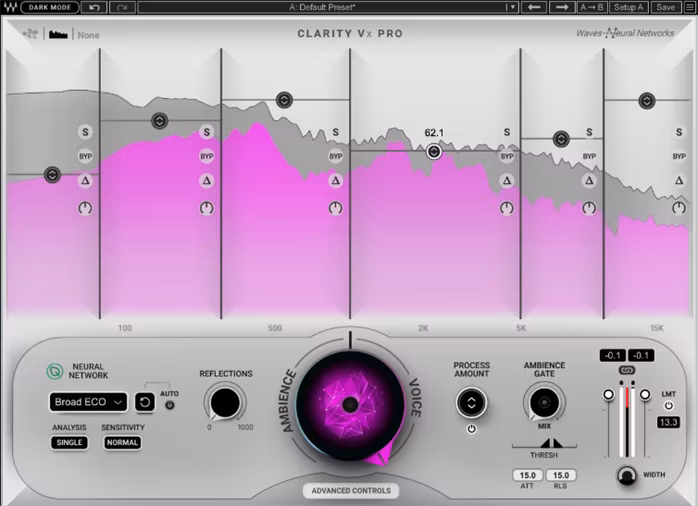Open the Broad ECO neural network dropdown
Viewport: 698px width, 506px height.
pyautogui.click(x=89, y=402)
